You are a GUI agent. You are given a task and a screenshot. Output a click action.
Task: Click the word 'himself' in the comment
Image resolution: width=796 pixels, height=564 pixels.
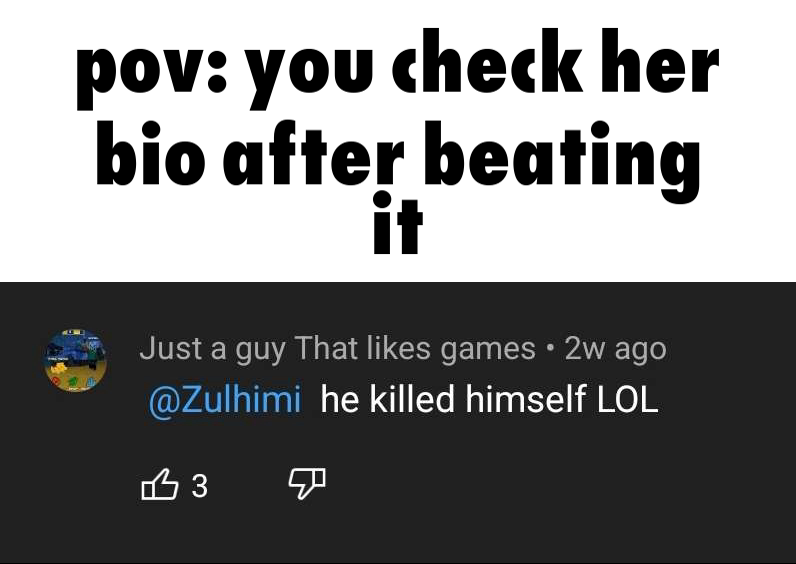coord(525,399)
